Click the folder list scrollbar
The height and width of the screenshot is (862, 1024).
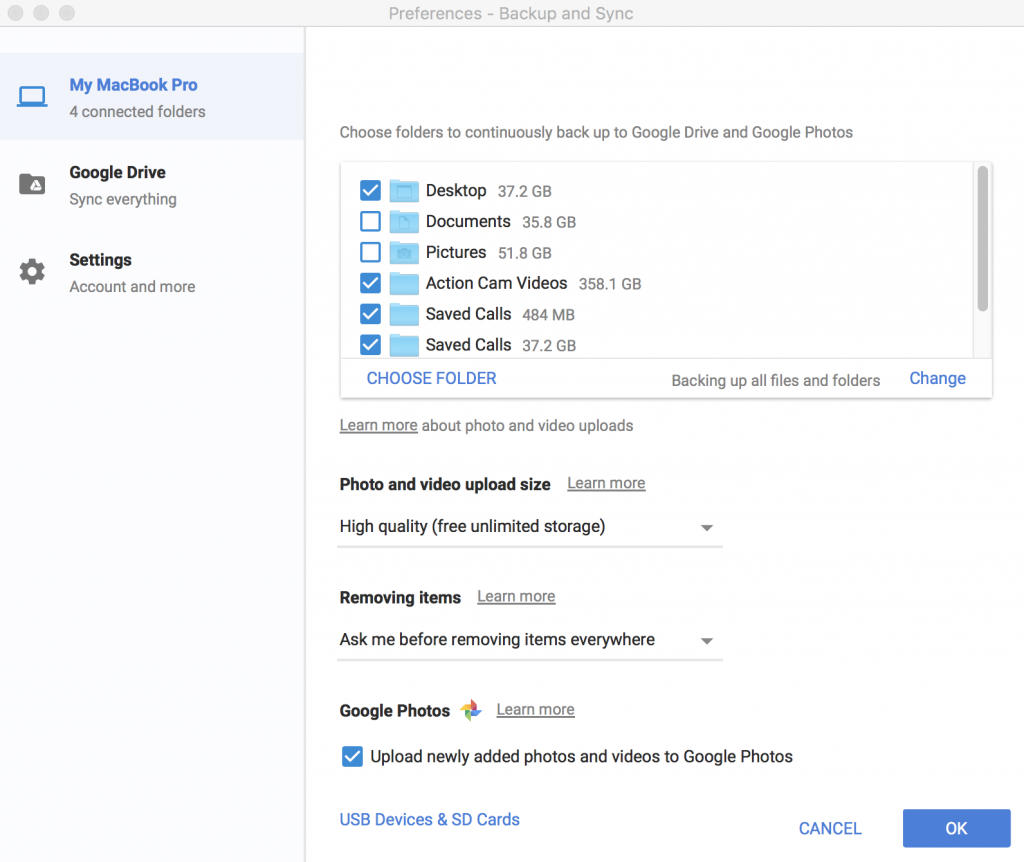982,240
